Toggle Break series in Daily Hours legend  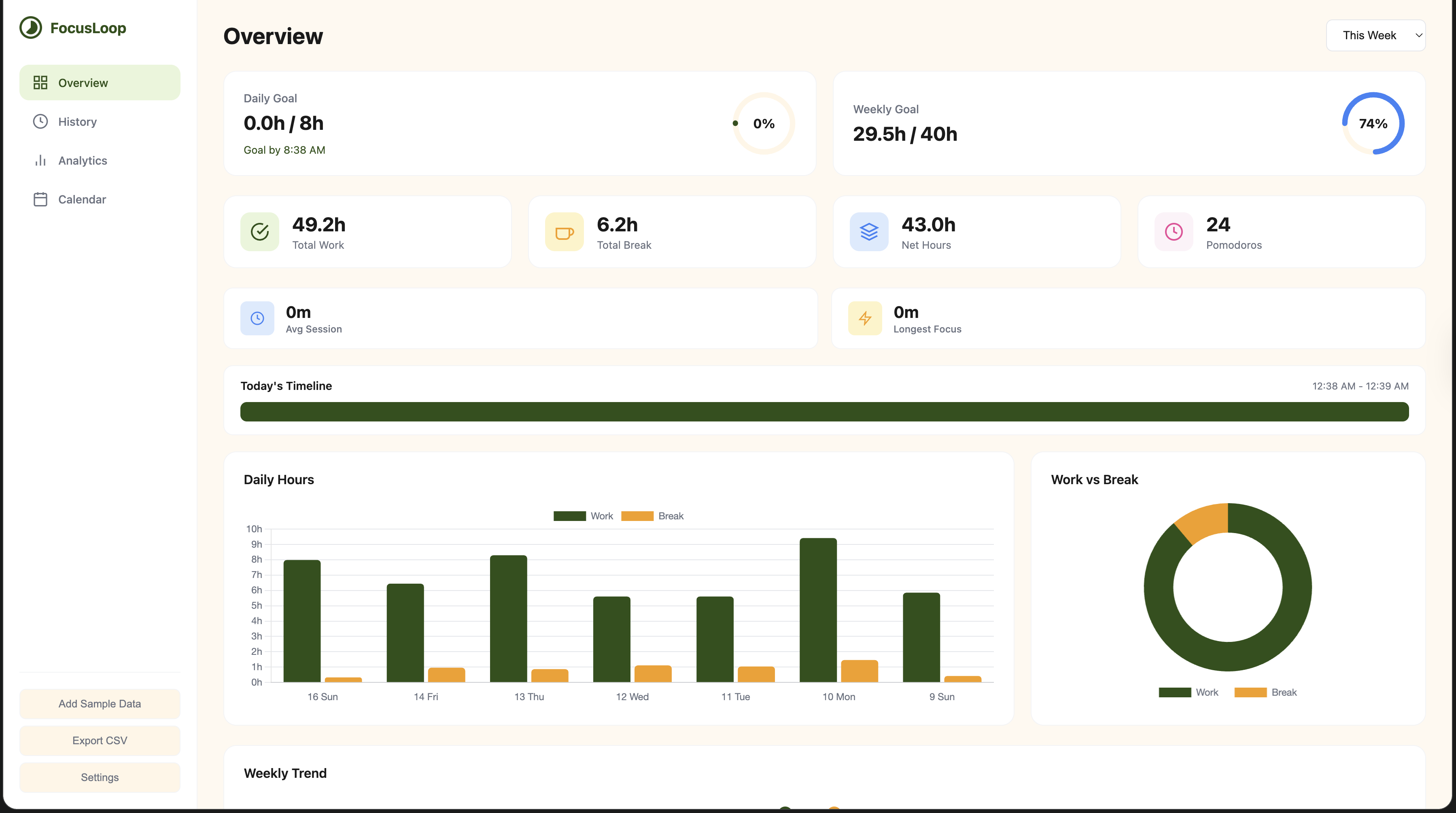coord(652,516)
